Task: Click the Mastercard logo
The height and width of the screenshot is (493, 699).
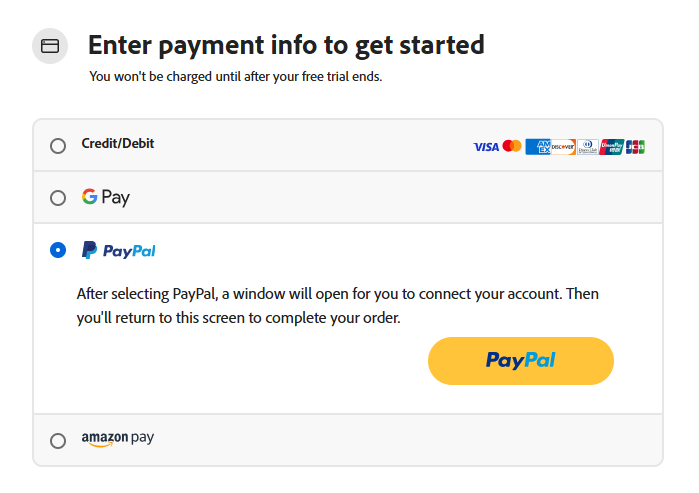Action: tap(512, 147)
